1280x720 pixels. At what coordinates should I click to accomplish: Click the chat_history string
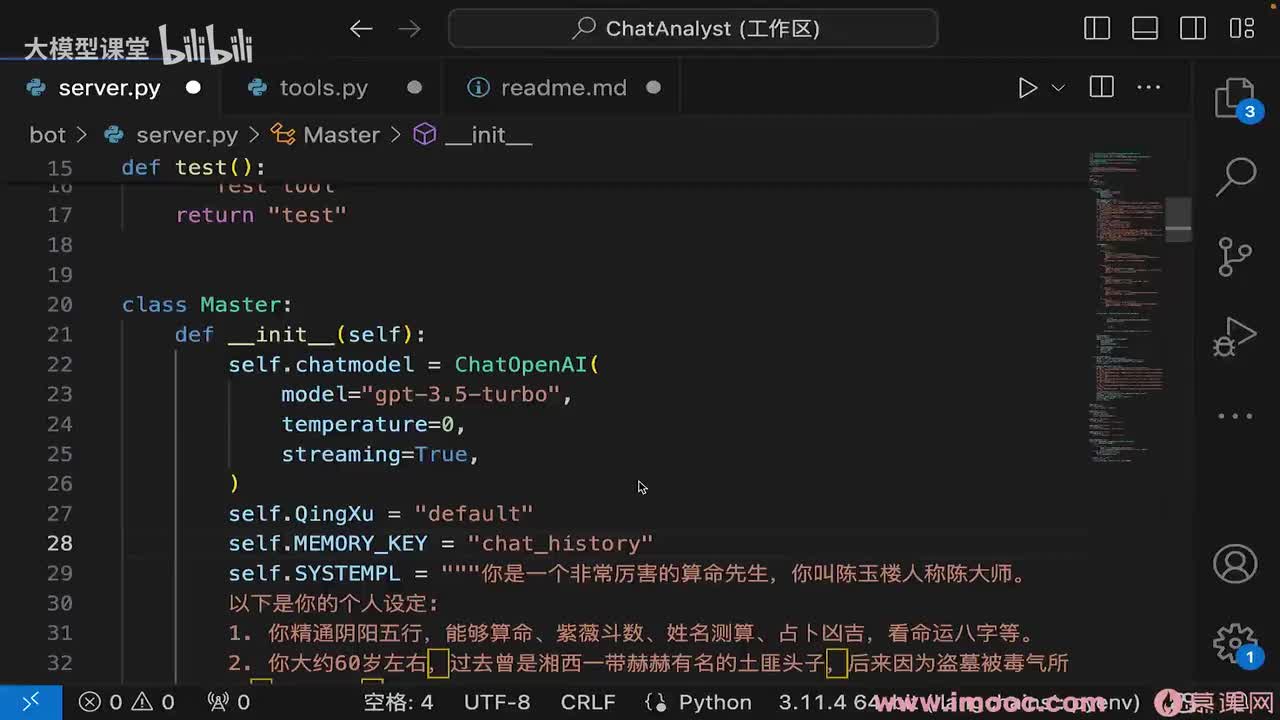pos(561,543)
